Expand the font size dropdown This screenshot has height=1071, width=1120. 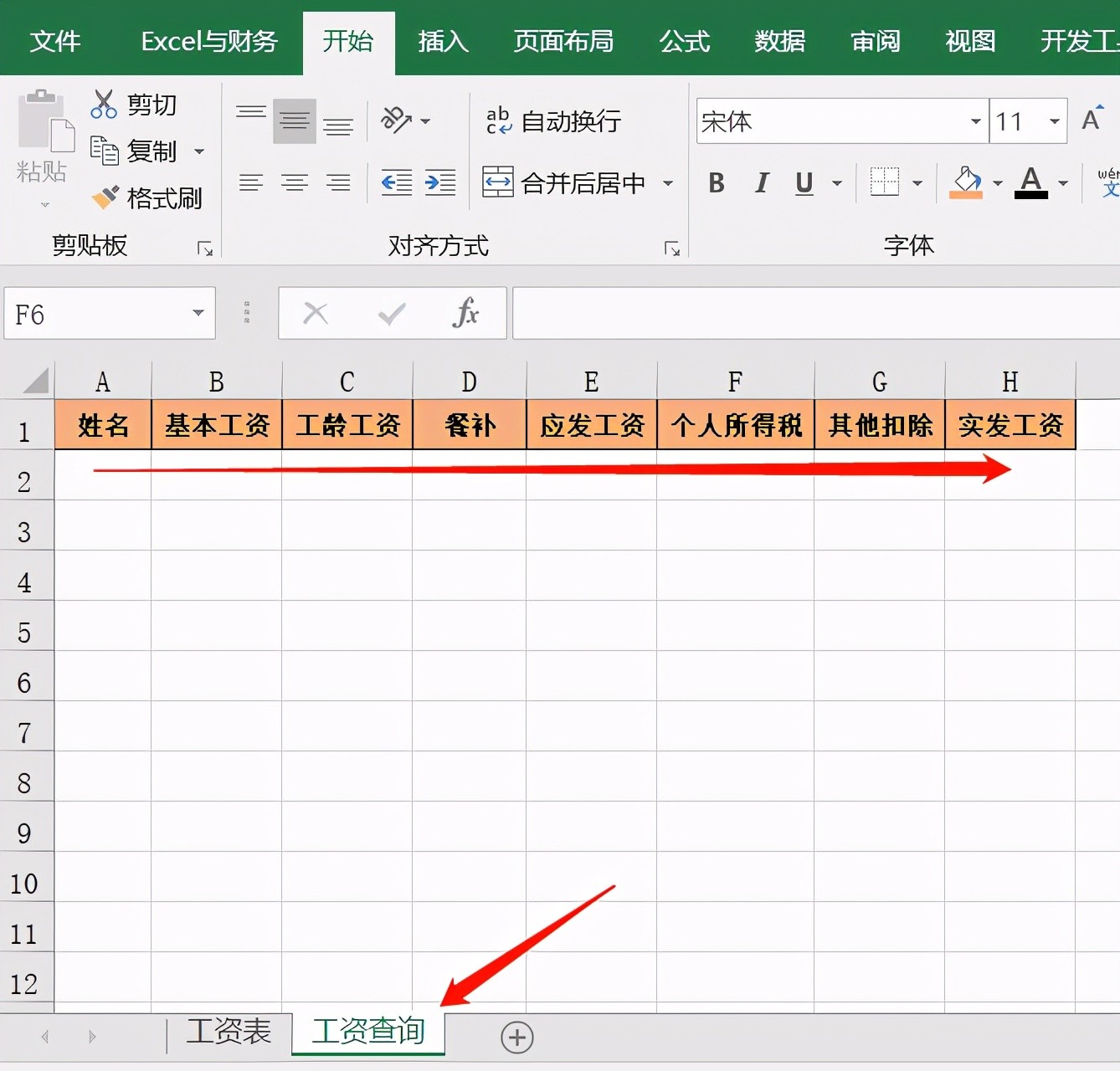click(1054, 121)
